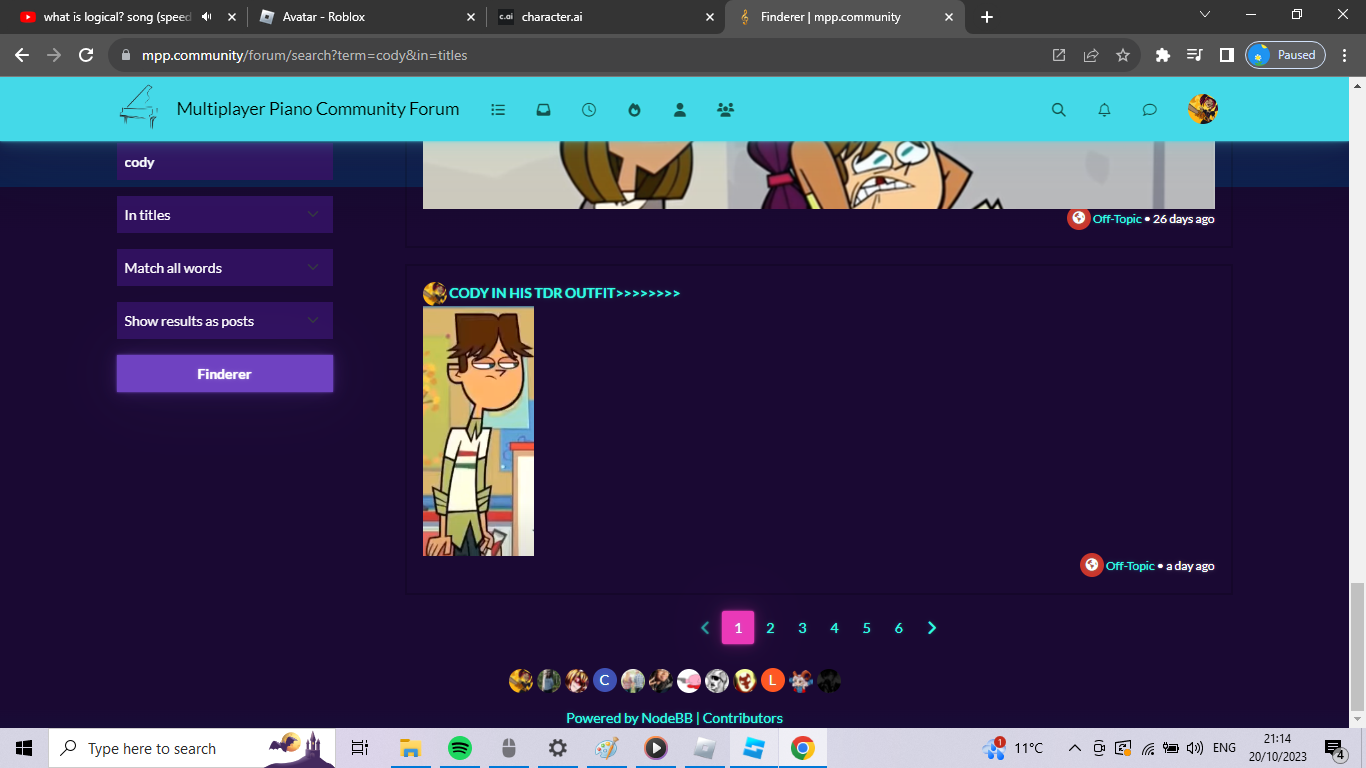This screenshot has height=768, width=1366.
Task: Click the blue 'C' user avatar in footer
Action: 604,681
